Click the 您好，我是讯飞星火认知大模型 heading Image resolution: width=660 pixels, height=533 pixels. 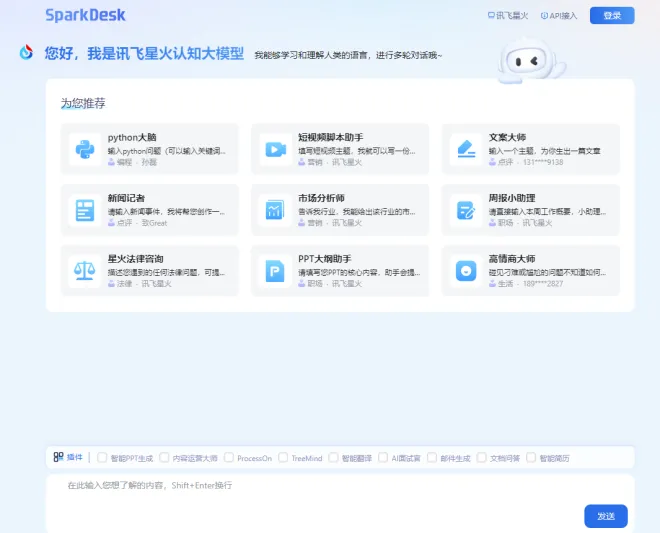144,53
